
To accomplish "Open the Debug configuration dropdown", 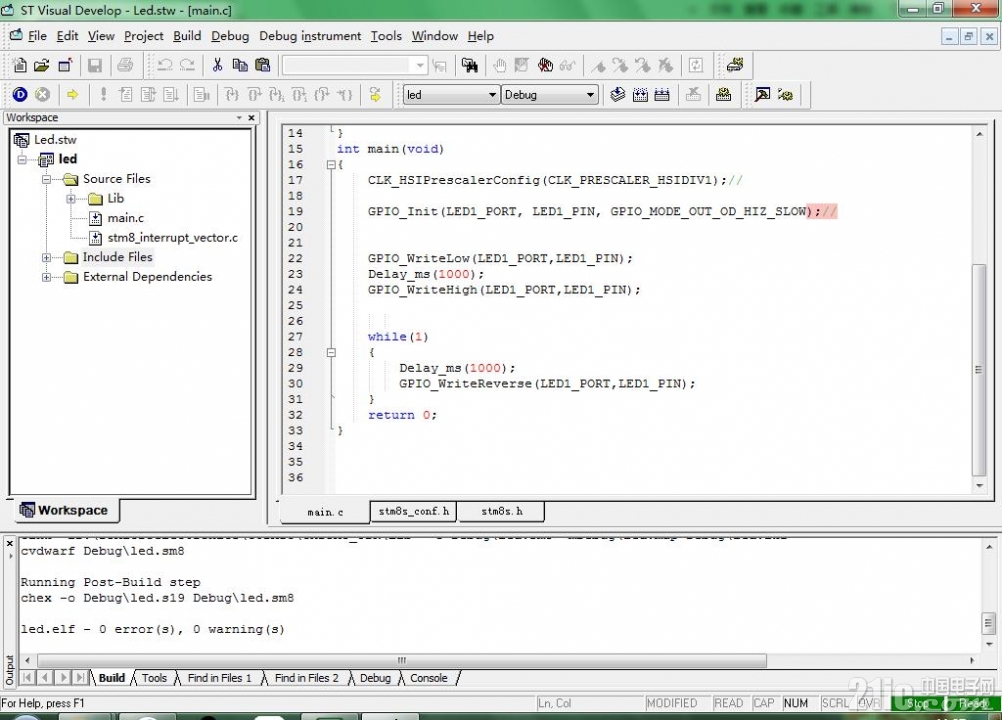I will [590, 95].
